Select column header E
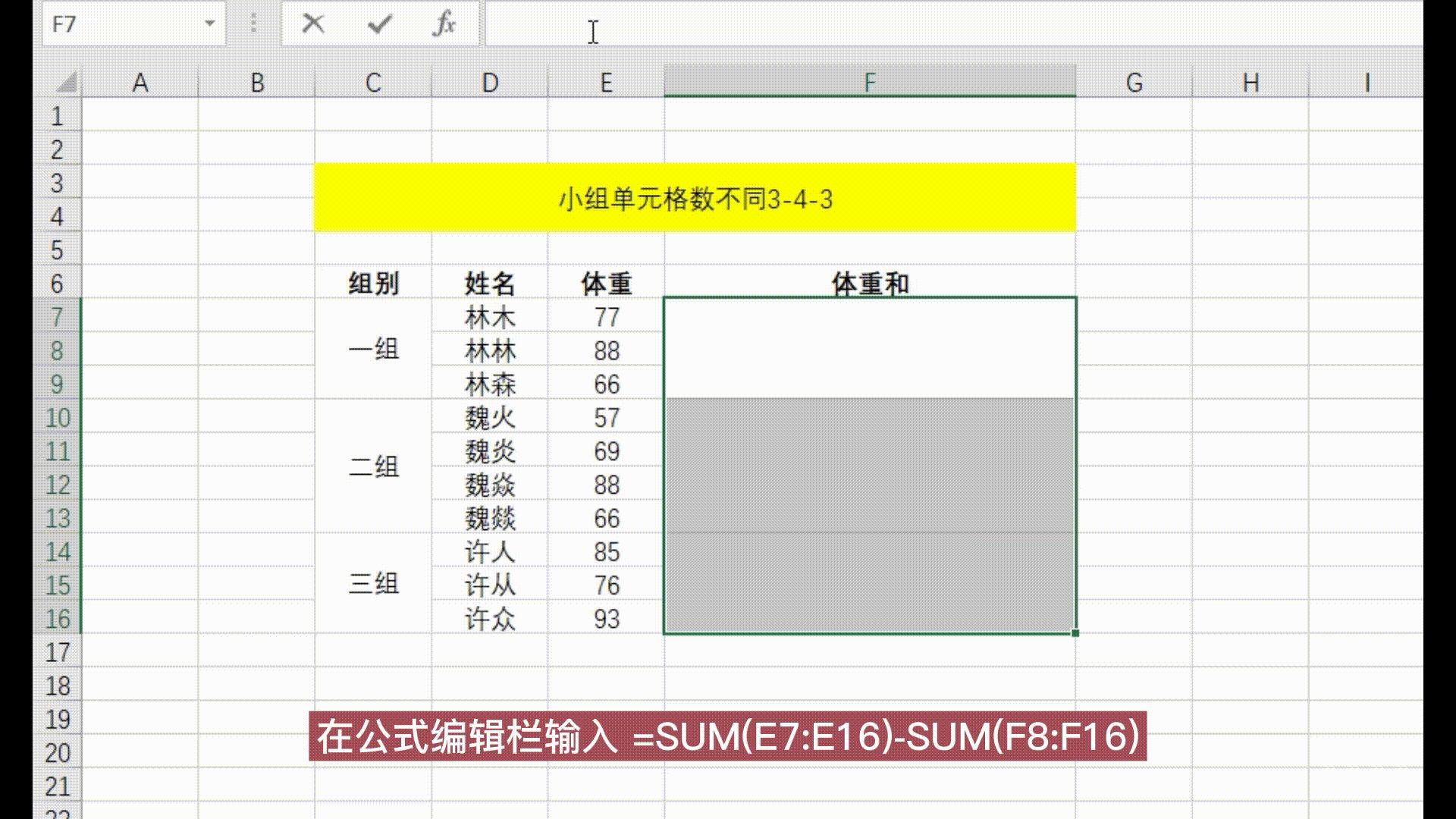The image size is (1456, 819). [604, 82]
